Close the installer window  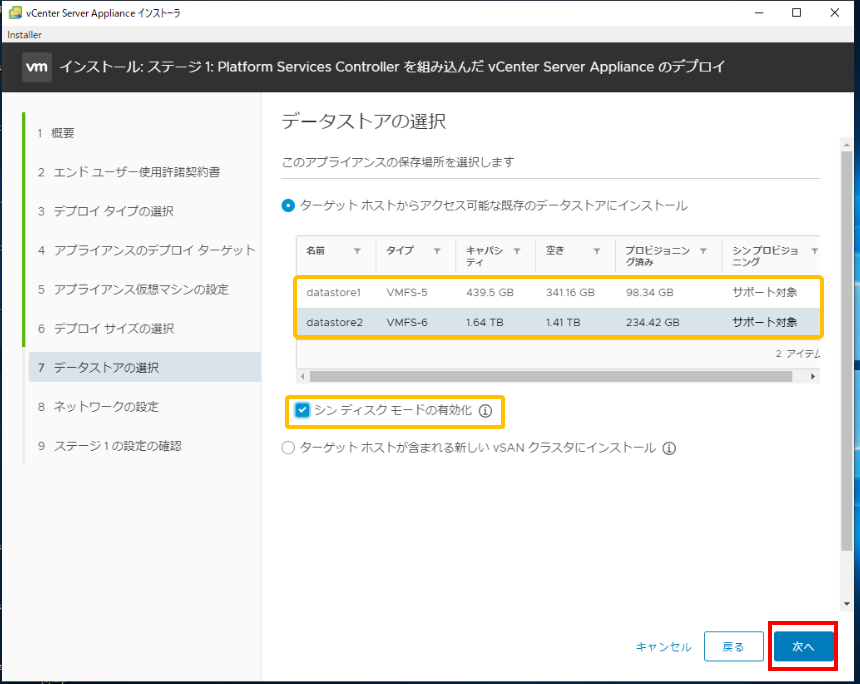[x=834, y=13]
